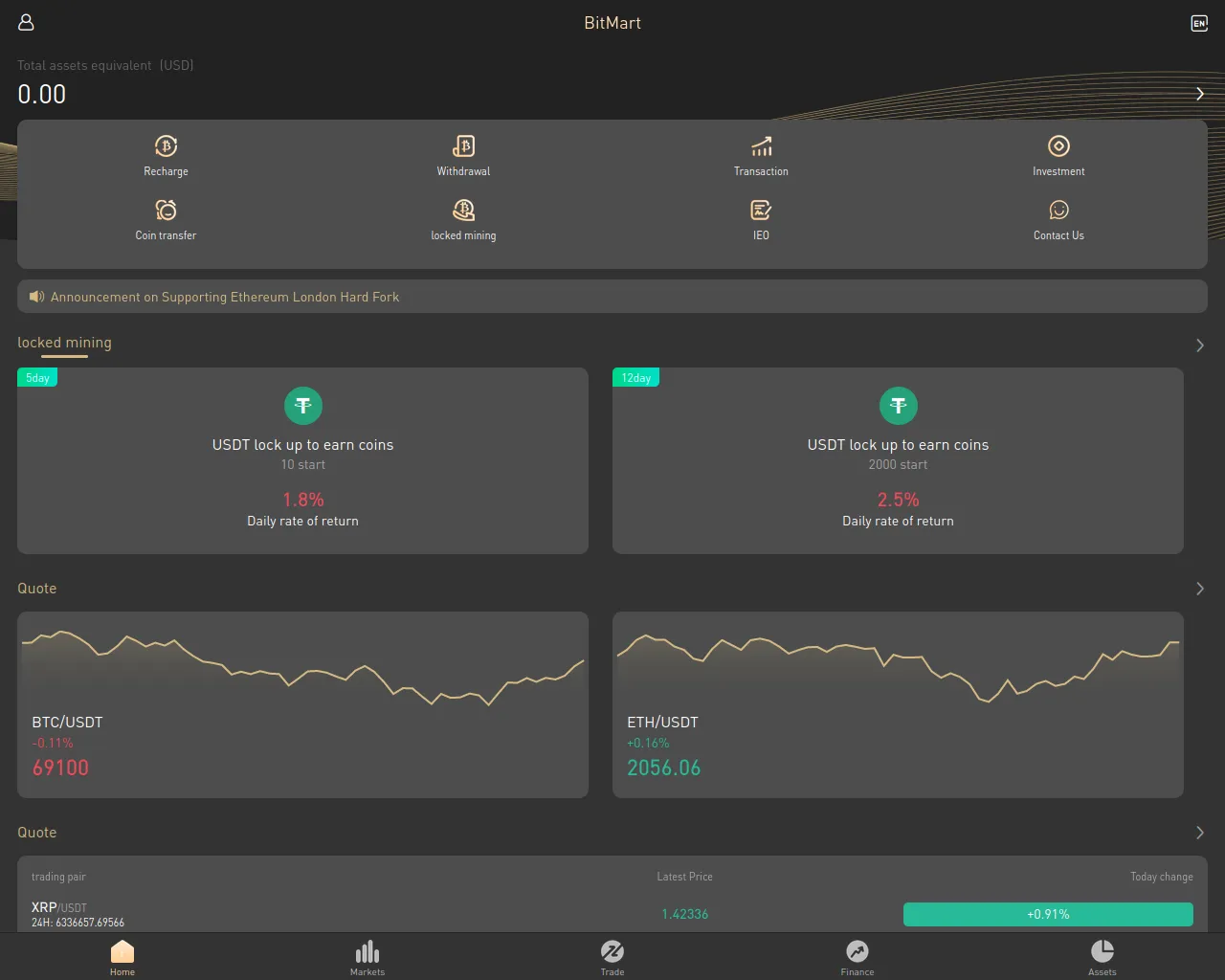
Task: Click the Today change column header
Action: (1162, 877)
